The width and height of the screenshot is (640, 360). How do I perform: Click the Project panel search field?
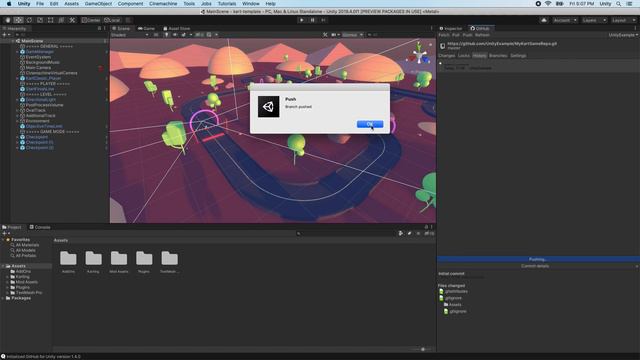[x=345, y=233]
